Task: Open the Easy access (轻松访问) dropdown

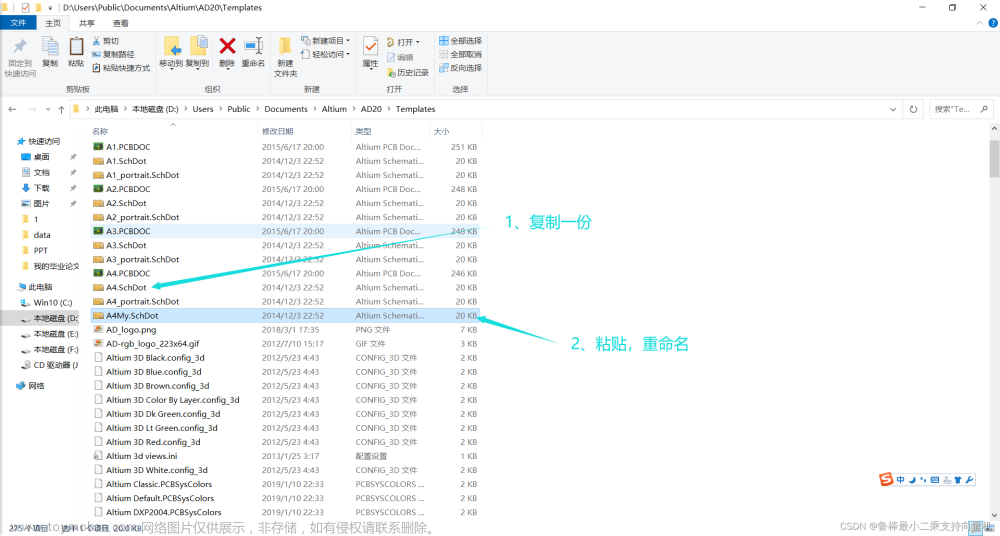Action: coord(326,54)
